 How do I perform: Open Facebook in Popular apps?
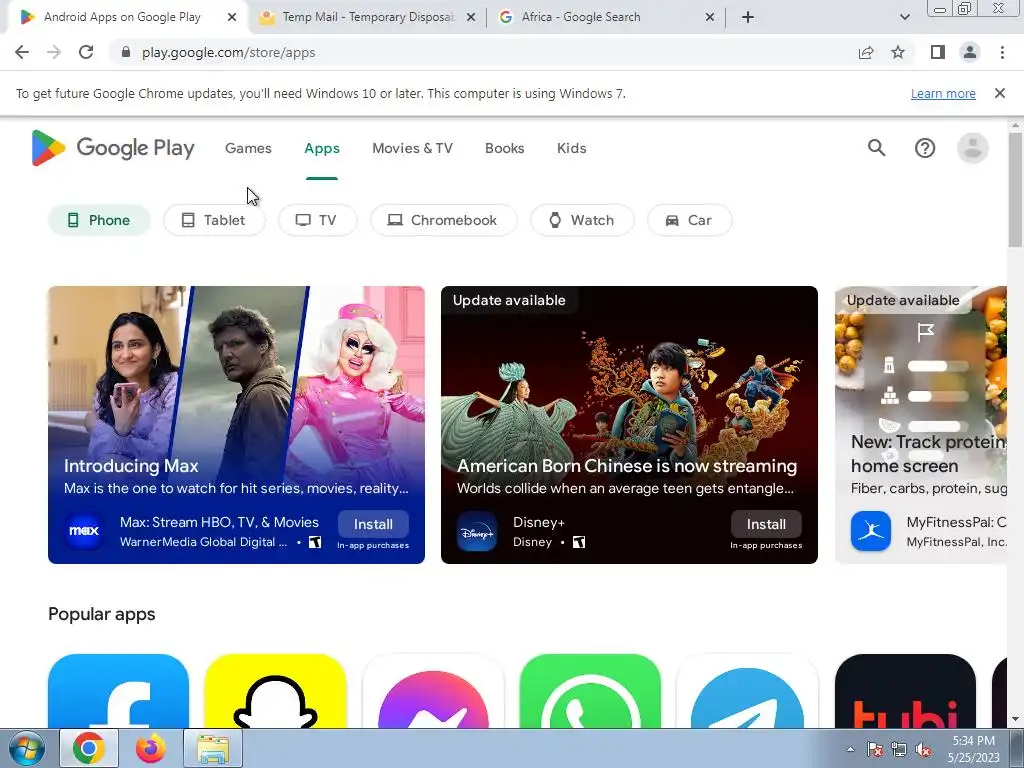click(118, 691)
